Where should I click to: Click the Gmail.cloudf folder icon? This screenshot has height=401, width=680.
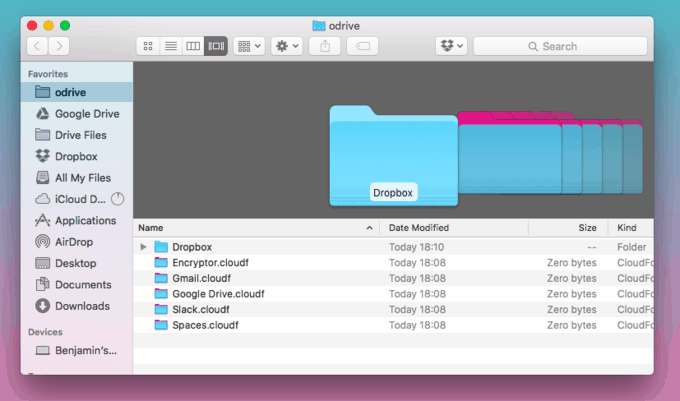click(161, 278)
